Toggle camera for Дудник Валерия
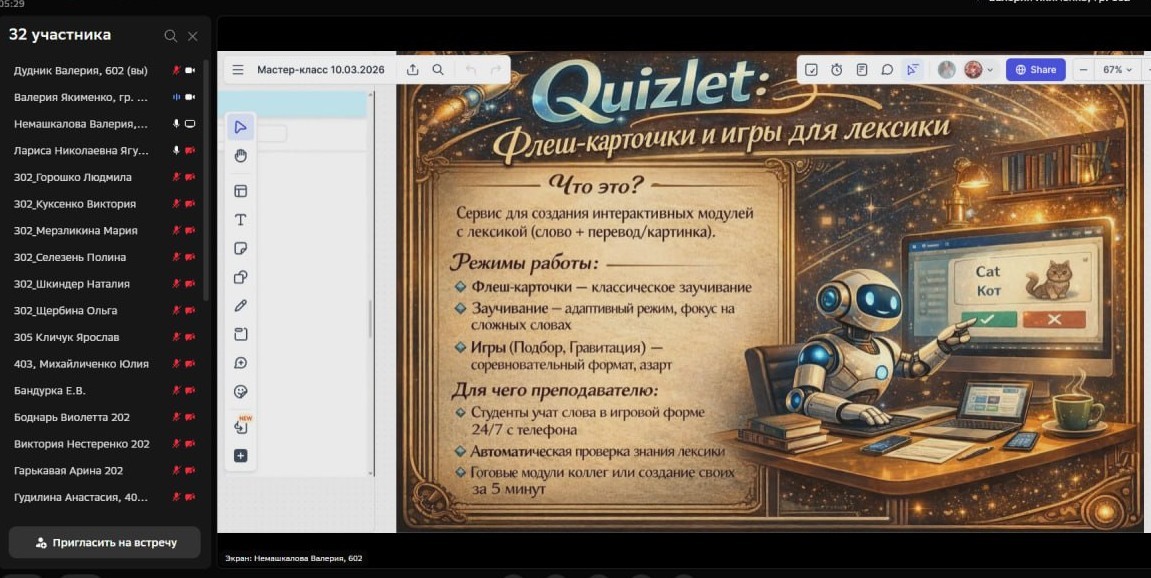Image resolution: width=1151 pixels, height=578 pixels. pyautogui.click(x=190, y=71)
